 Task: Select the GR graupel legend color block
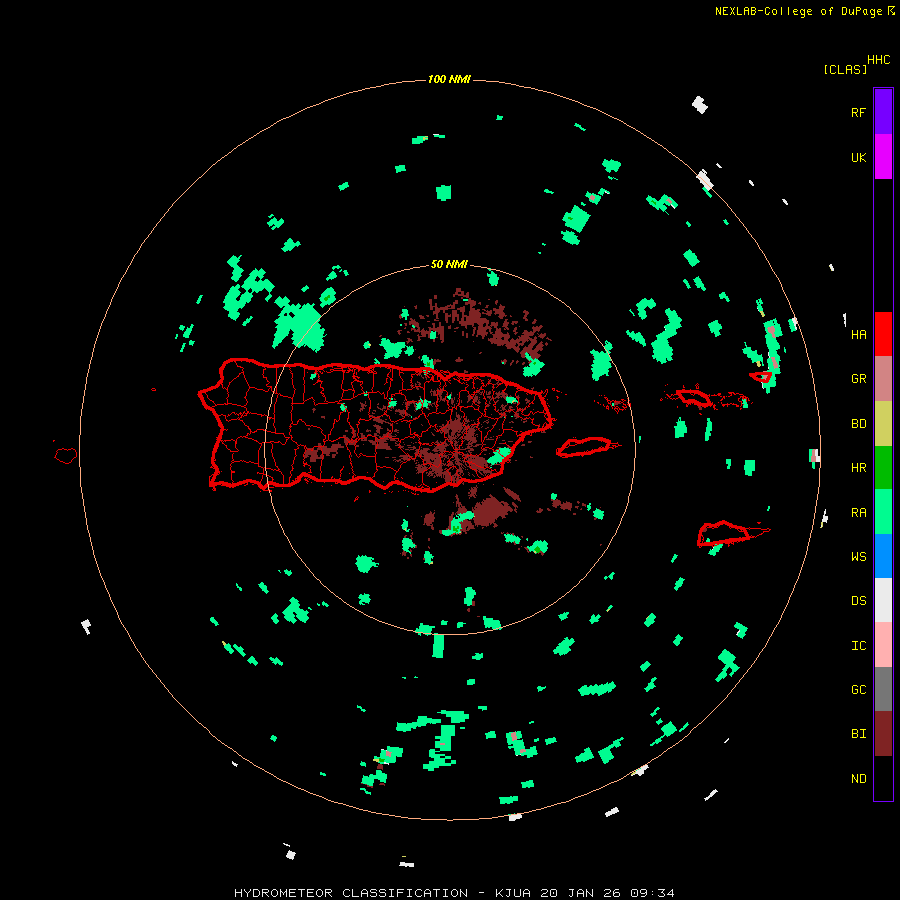[883, 379]
